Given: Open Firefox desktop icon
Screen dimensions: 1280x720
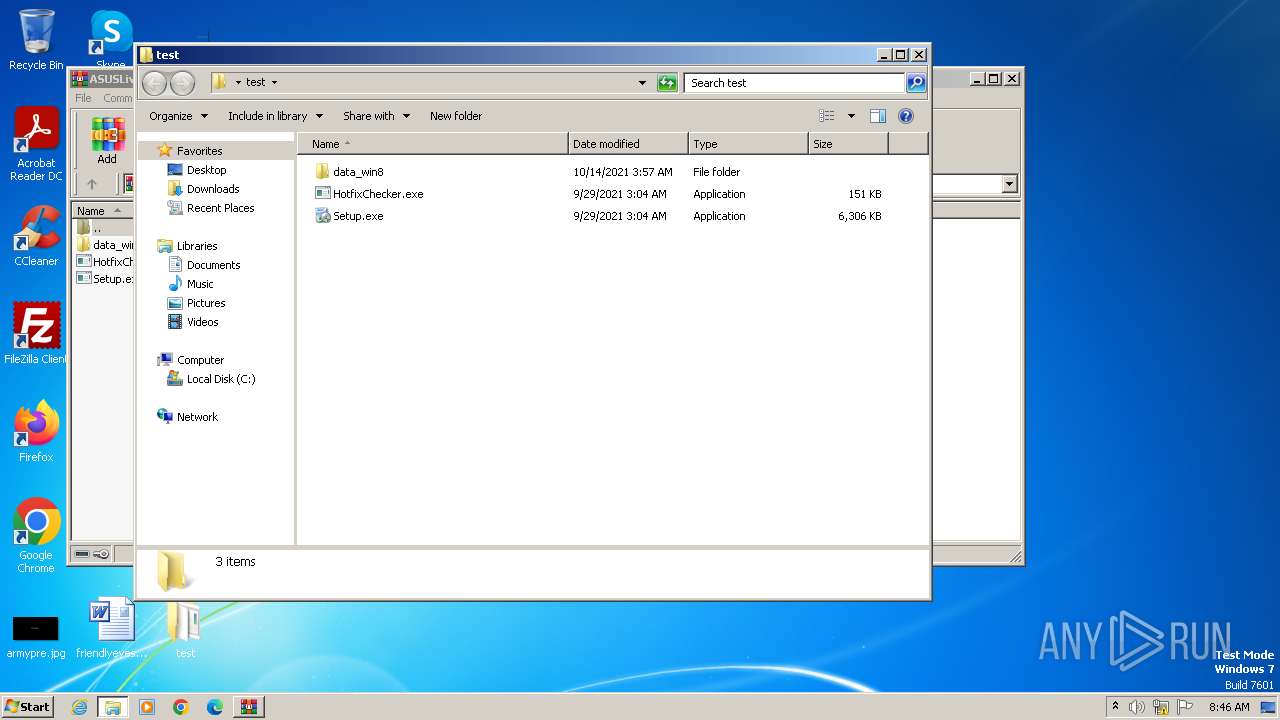Looking at the screenshot, I should click(36, 431).
